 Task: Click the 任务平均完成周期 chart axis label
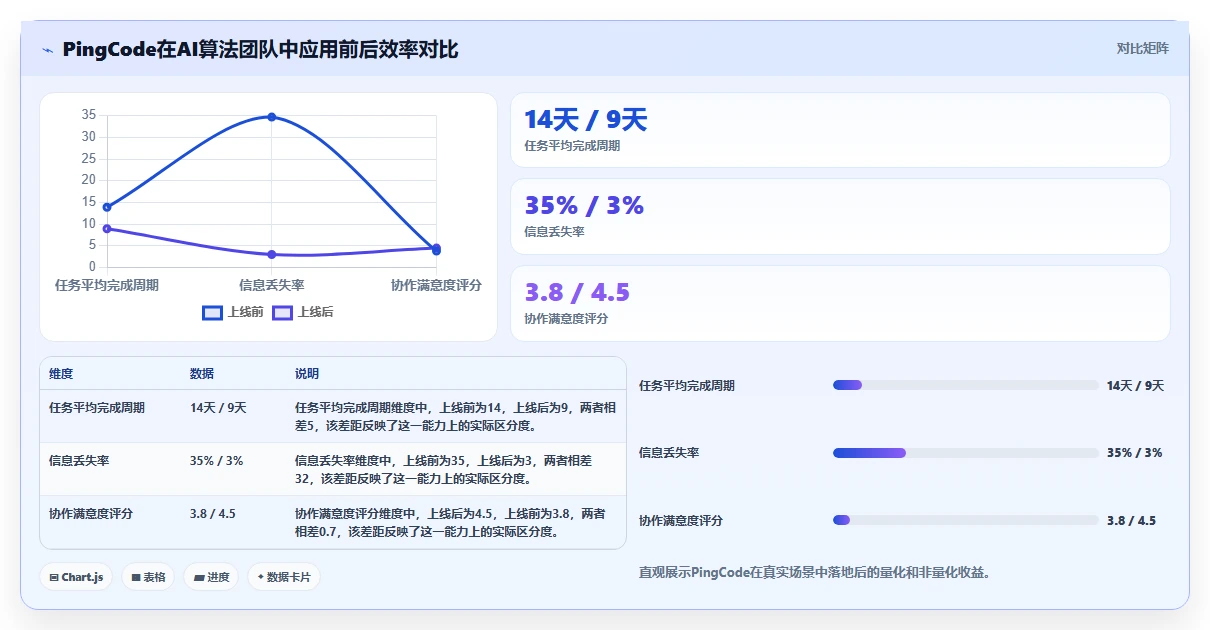click(x=106, y=285)
